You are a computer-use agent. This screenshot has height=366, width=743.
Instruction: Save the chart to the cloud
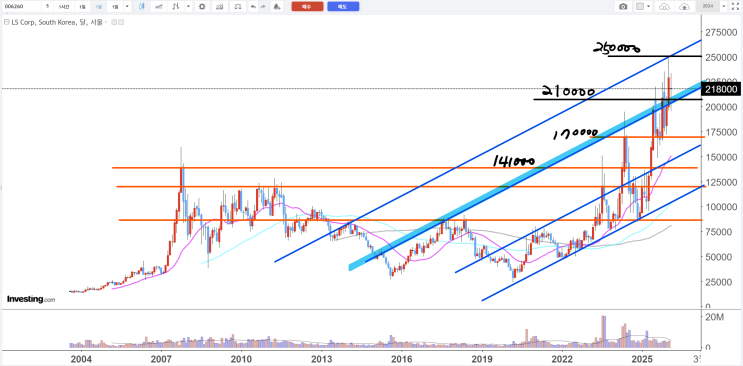684,7
